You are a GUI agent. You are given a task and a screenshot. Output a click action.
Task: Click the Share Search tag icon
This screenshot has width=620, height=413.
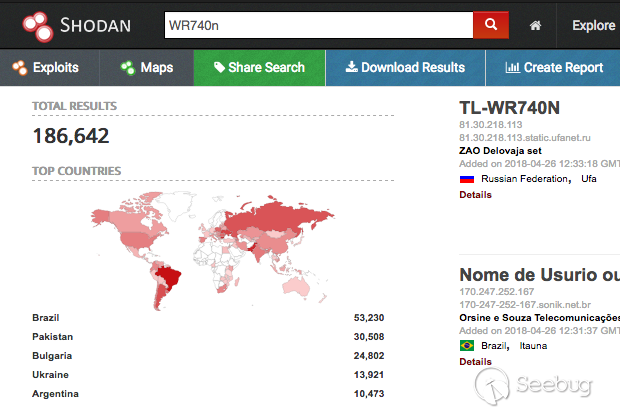219,67
